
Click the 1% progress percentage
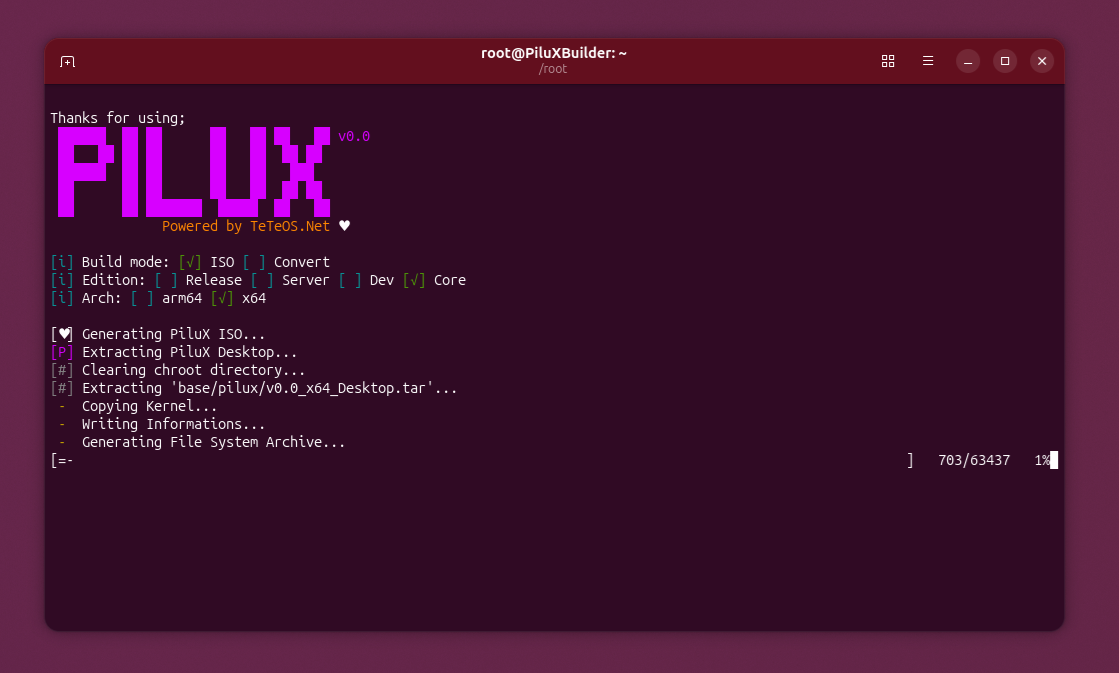(x=1042, y=461)
